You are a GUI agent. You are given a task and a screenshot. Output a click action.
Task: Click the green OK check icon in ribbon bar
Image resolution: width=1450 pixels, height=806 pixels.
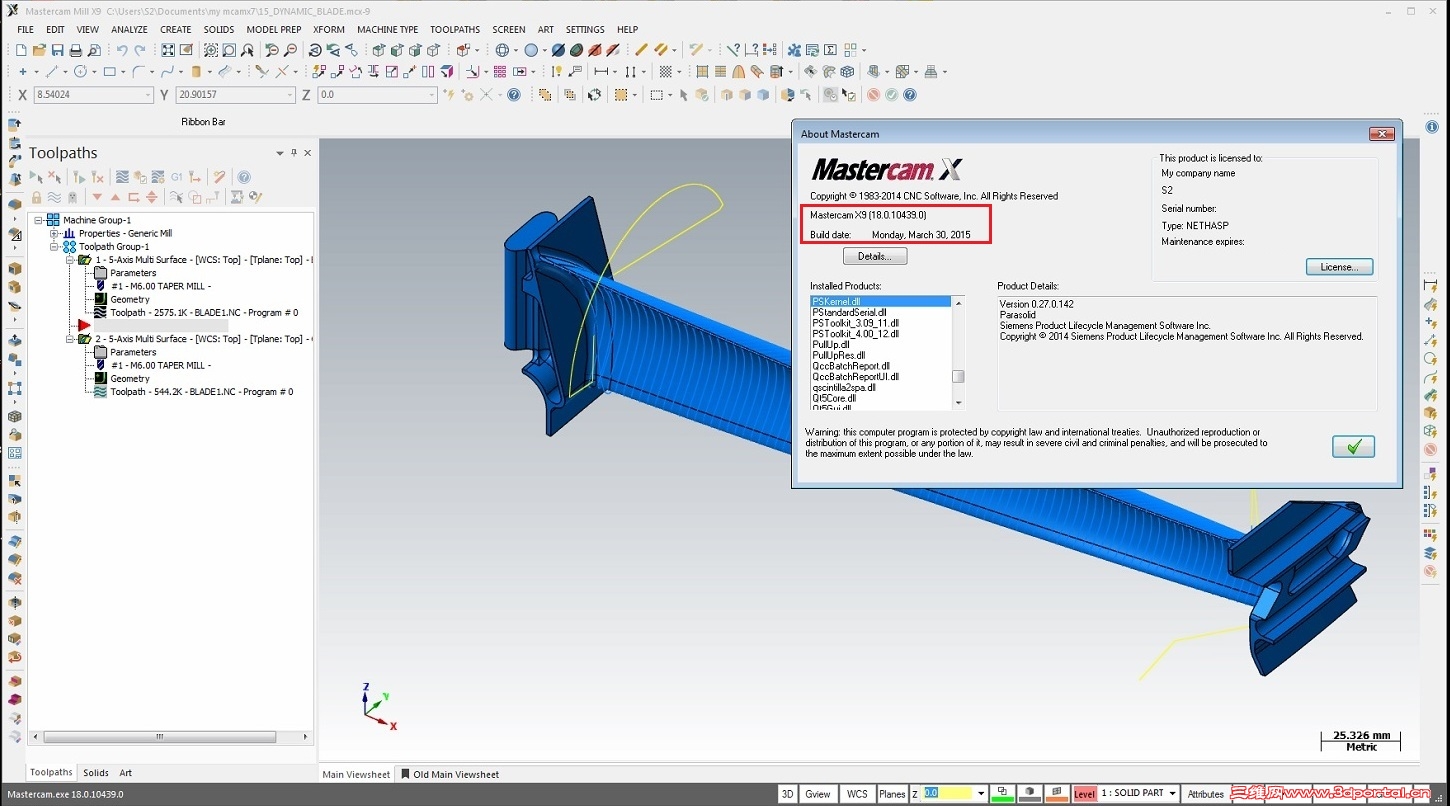coord(891,95)
